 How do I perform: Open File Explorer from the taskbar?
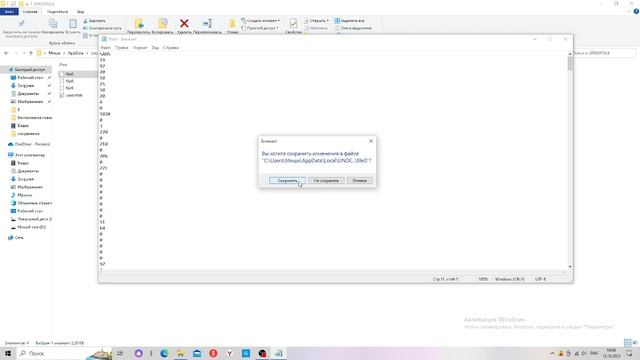click(x=180, y=353)
